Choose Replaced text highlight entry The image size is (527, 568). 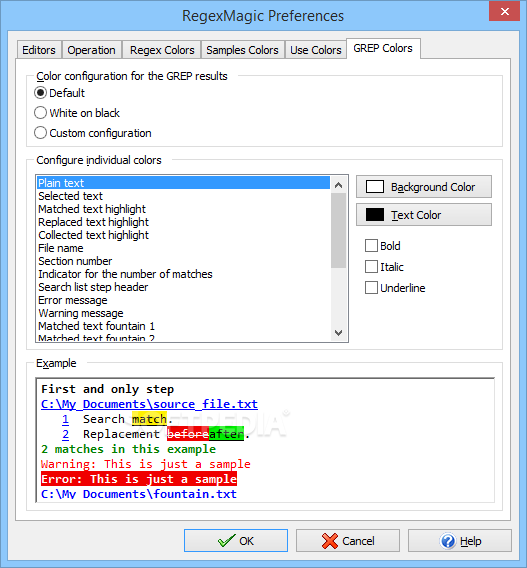[x=183, y=222]
